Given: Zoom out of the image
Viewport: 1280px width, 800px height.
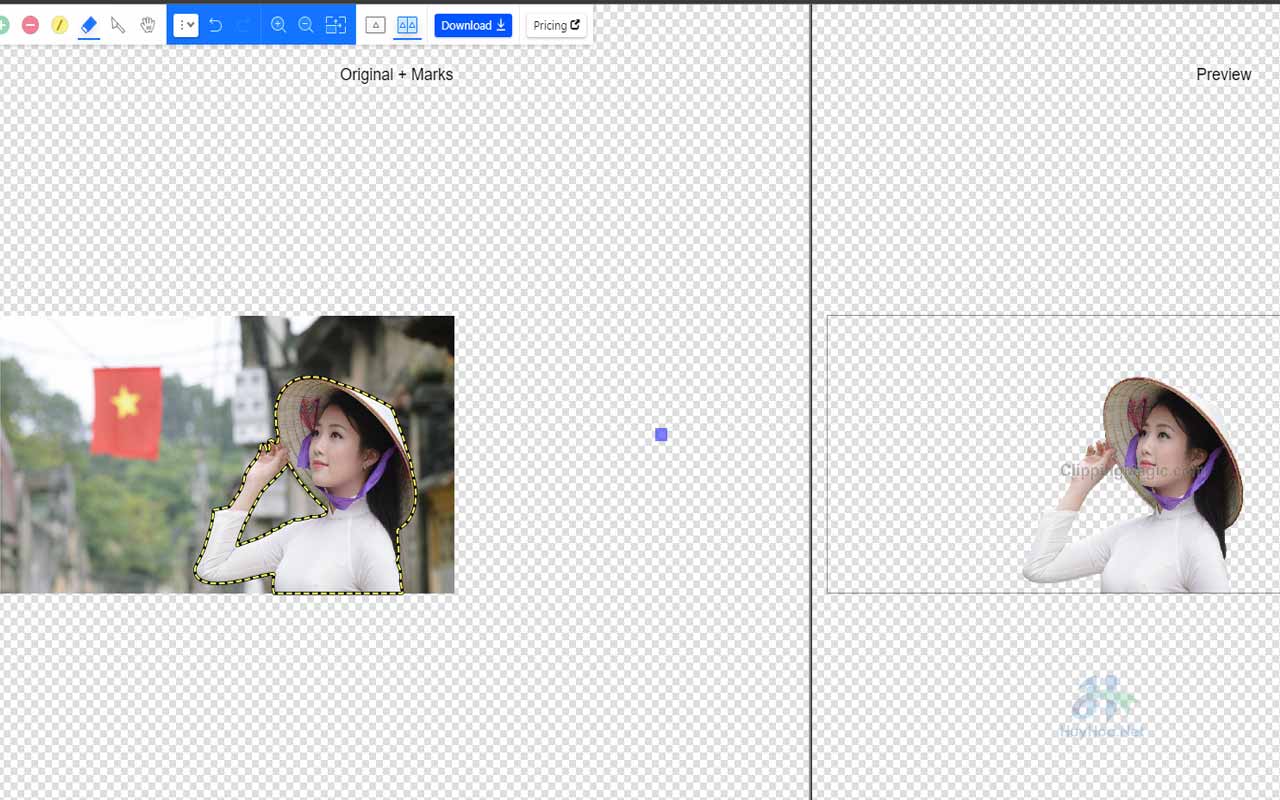Looking at the screenshot, I should (x=306, y=25).
